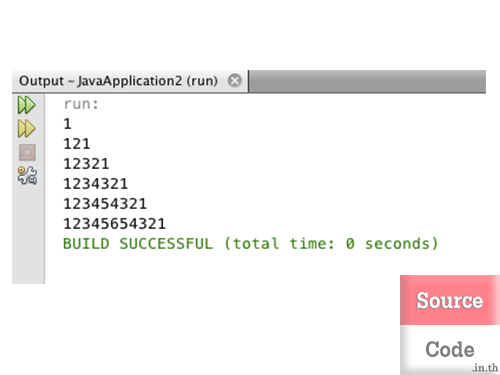Image resolution: width=500 pixels, height=375 pixels.
Task: Click the output line '123454321'
Action: pos(105,204)
